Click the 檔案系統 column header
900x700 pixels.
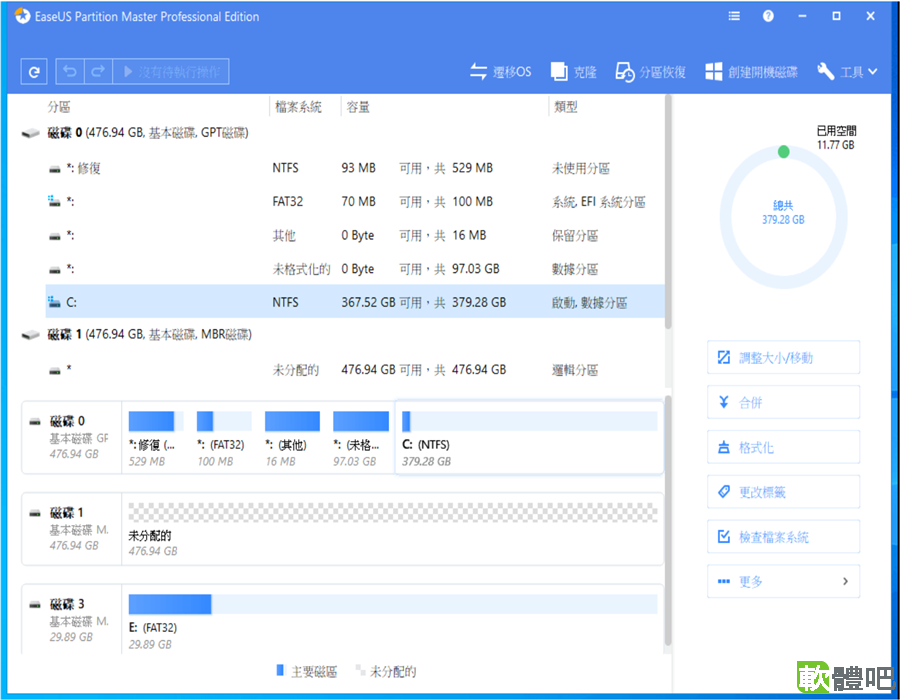click(x=298, y=107)
